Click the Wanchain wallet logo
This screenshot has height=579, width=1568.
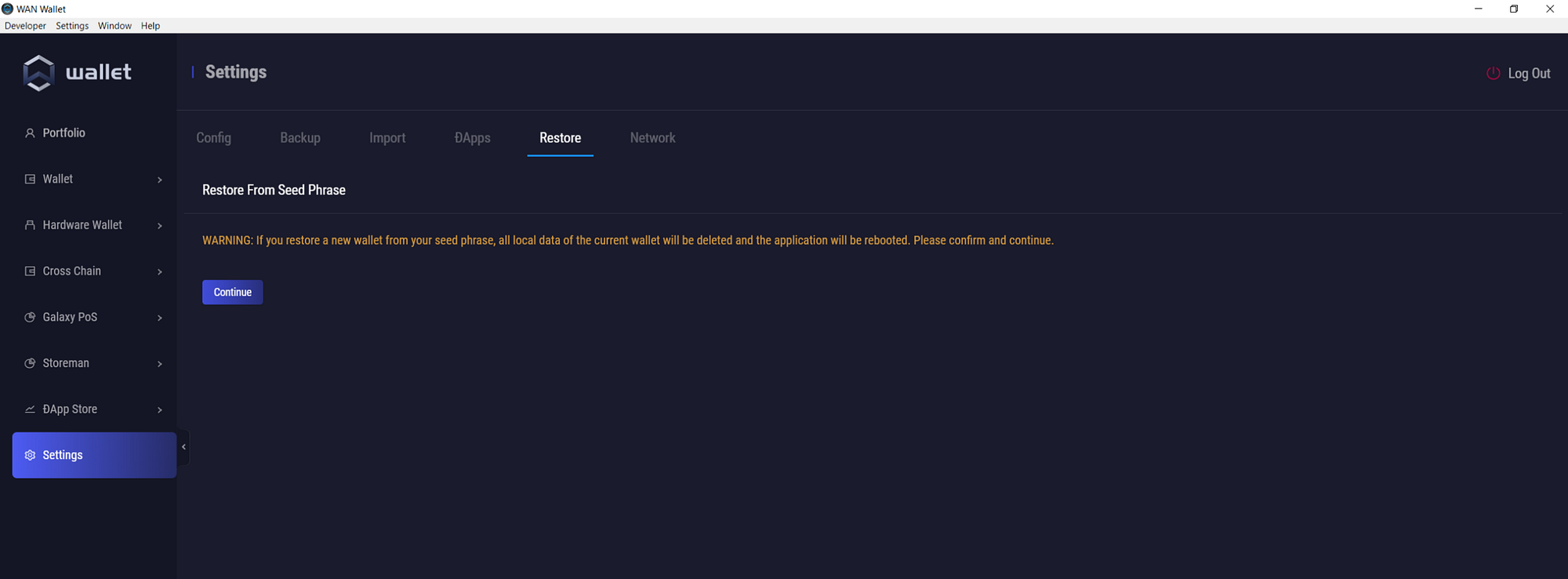pos(77,73)
